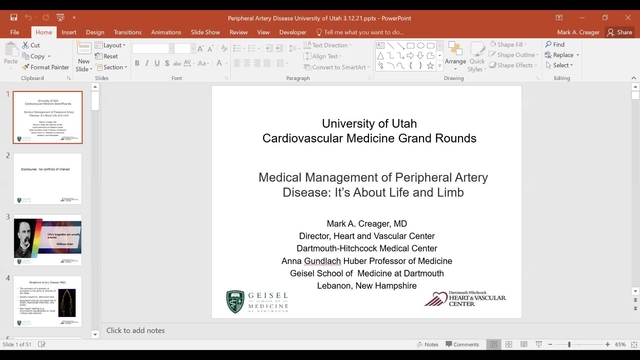Open the Change Case (Aa) dropdown
This screenshot has height=360, width=640.
pos(203,63)
